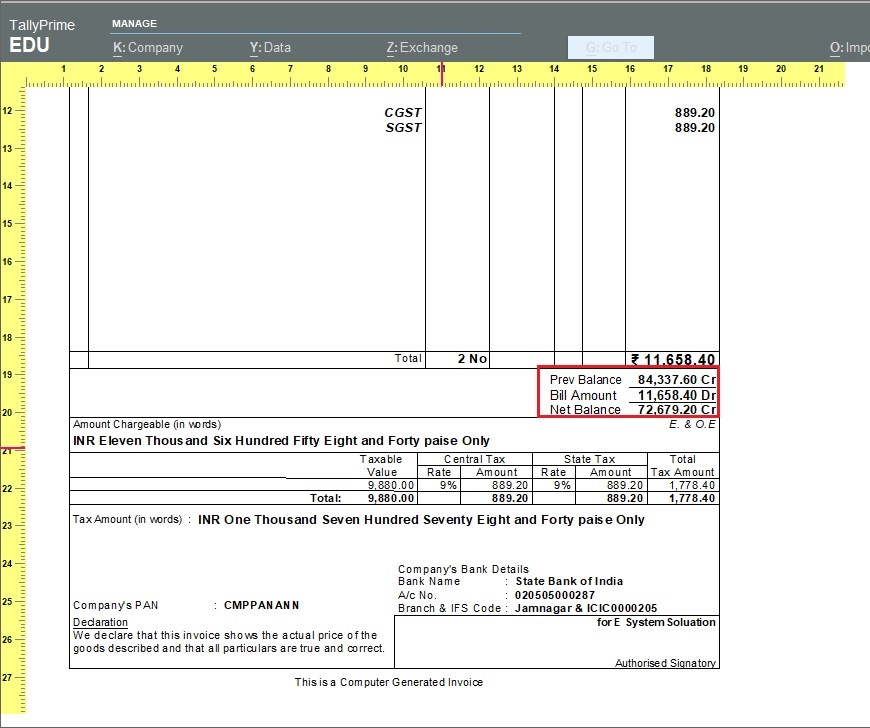Open the K: Company menu

click(x=148, y=47)
